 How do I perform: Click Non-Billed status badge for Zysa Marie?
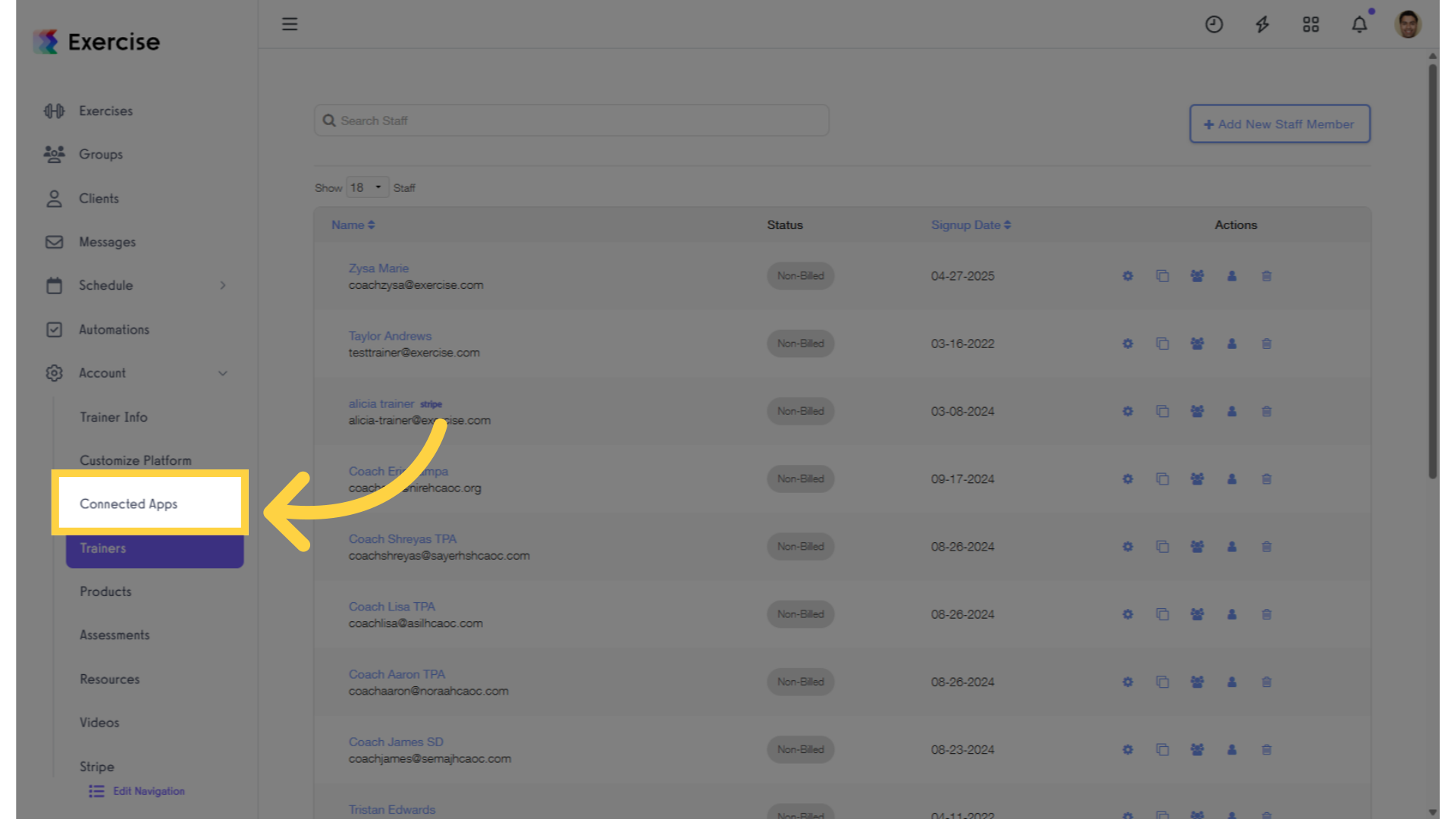point(800,276)
